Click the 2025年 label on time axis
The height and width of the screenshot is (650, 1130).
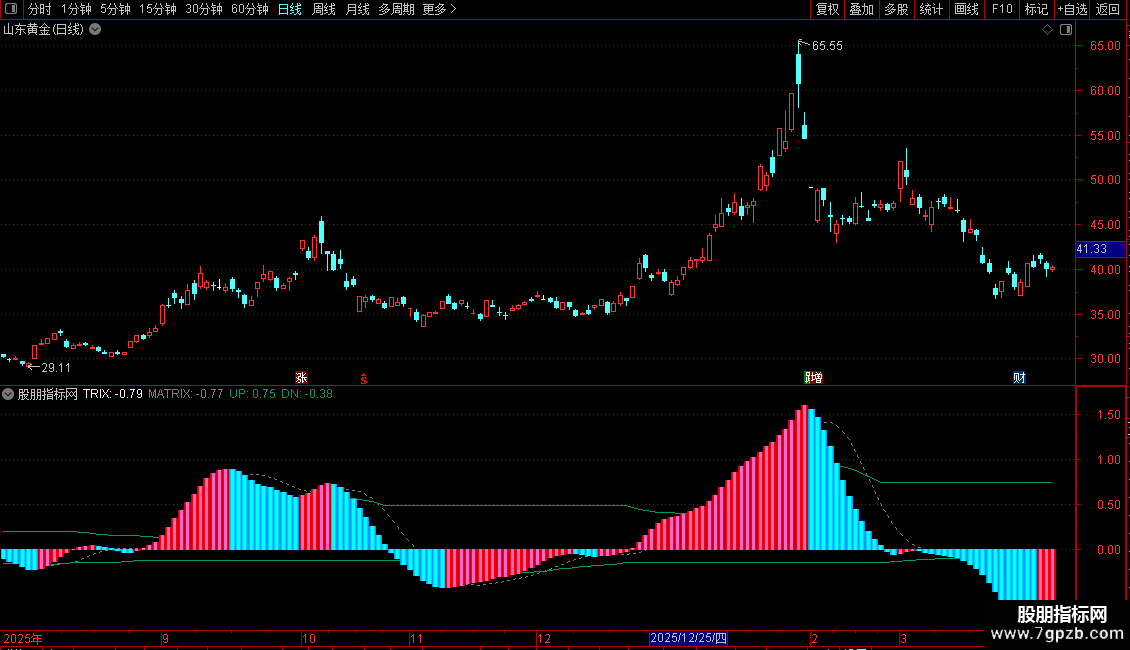pos(23,638)
